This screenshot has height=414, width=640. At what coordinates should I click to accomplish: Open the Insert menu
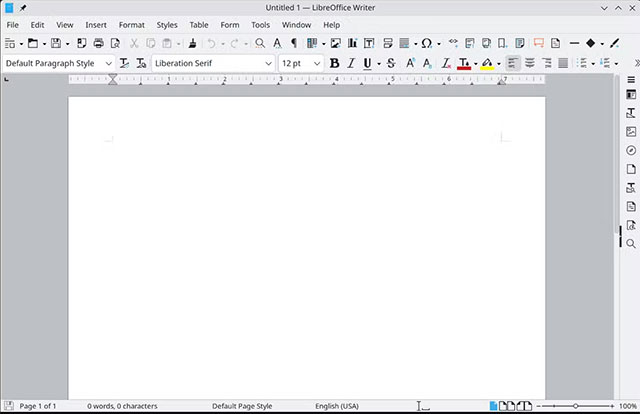[x=96, y=25]
